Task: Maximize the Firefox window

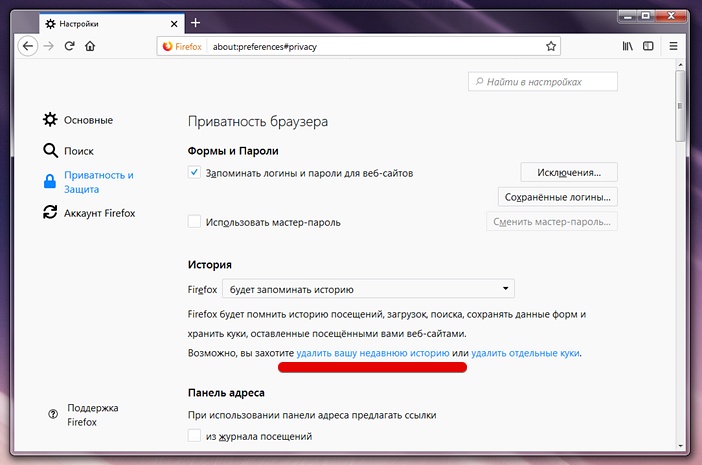Action: click(646, 17)
